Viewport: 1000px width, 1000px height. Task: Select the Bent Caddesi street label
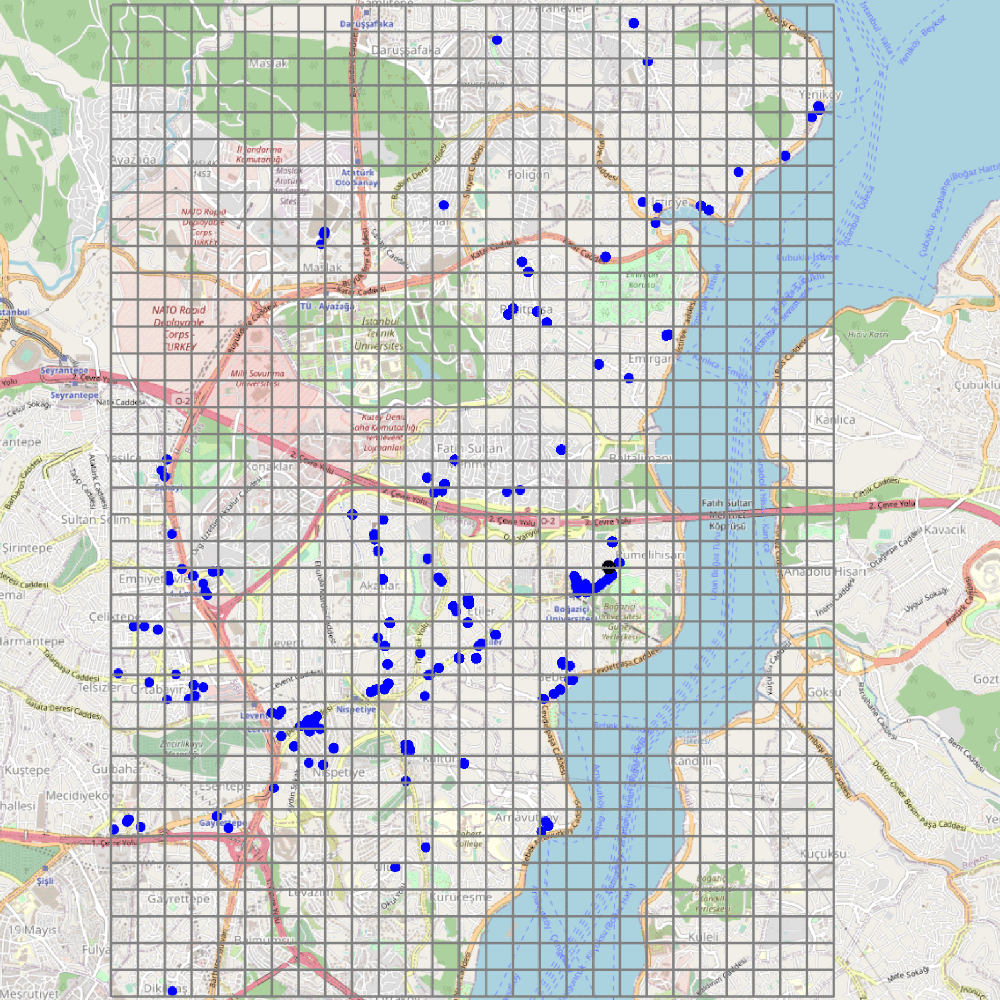point(966,754)
